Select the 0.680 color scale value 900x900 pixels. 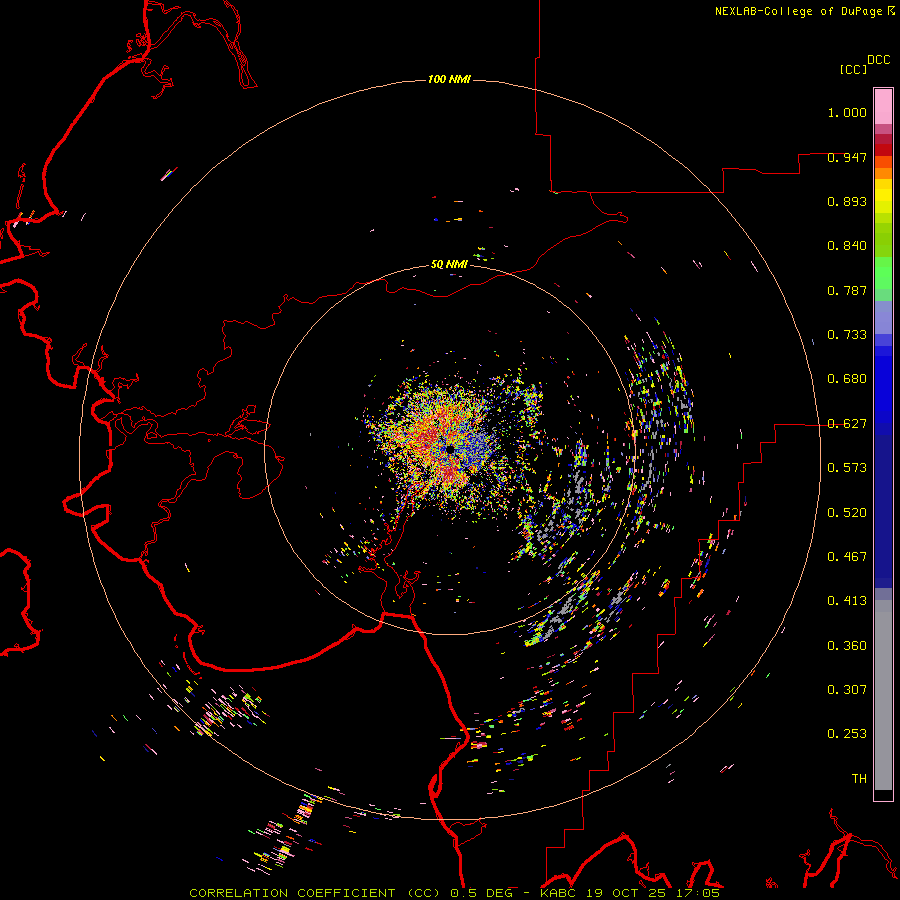pyautogui.click(x=847, y=379)
